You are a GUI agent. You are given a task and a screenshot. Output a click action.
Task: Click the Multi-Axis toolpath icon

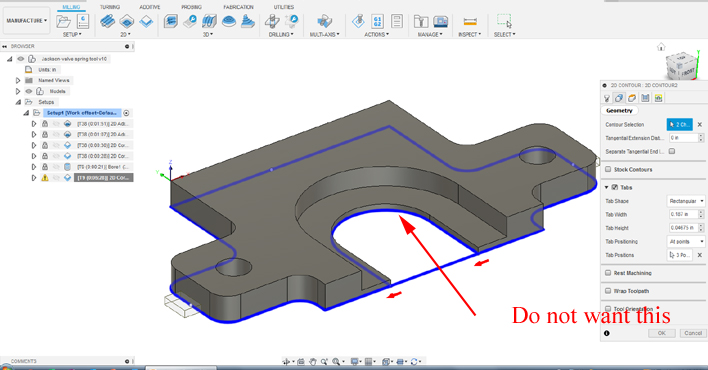click(324, 21)
